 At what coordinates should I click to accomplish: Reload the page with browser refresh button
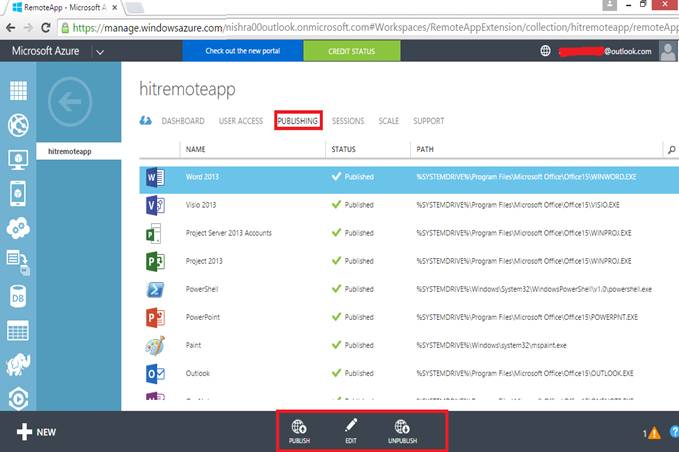(x=45, y=28)
